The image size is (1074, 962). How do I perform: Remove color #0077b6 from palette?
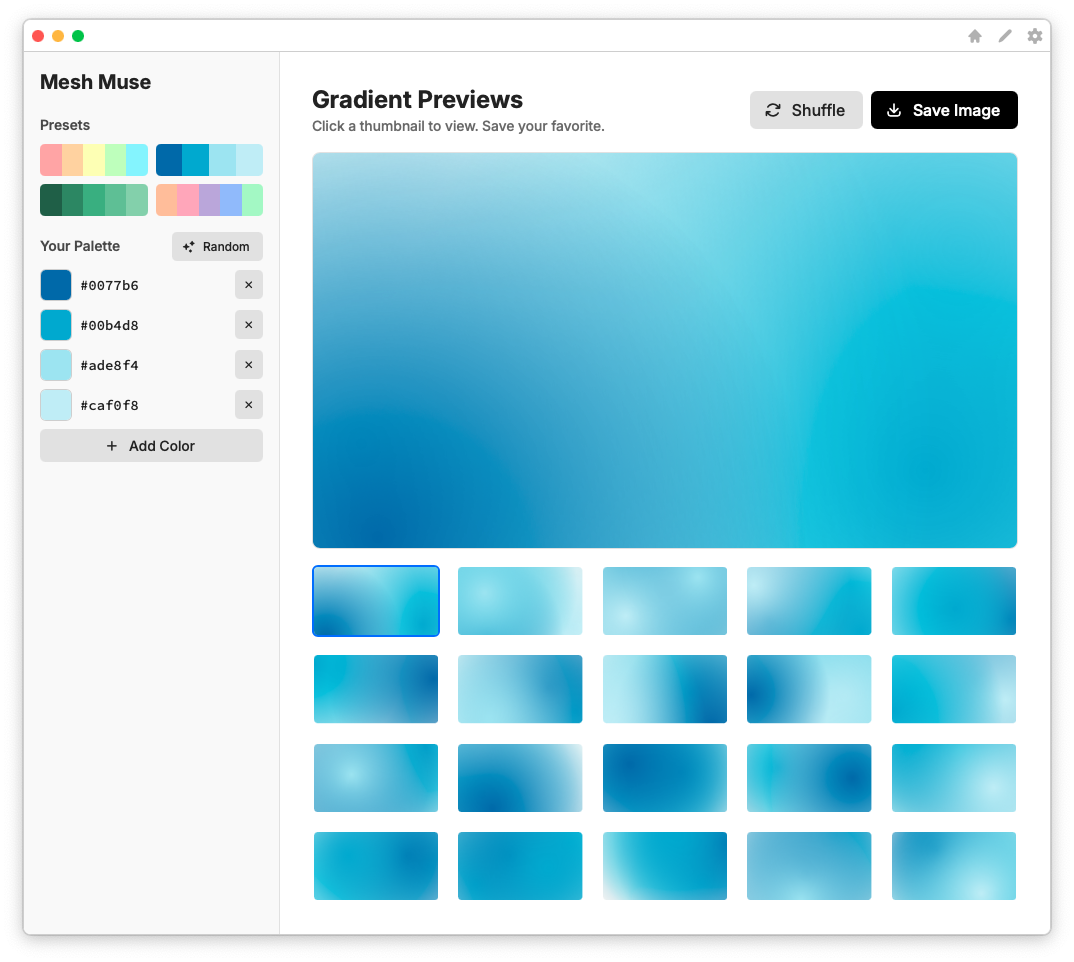pos(249,285)
